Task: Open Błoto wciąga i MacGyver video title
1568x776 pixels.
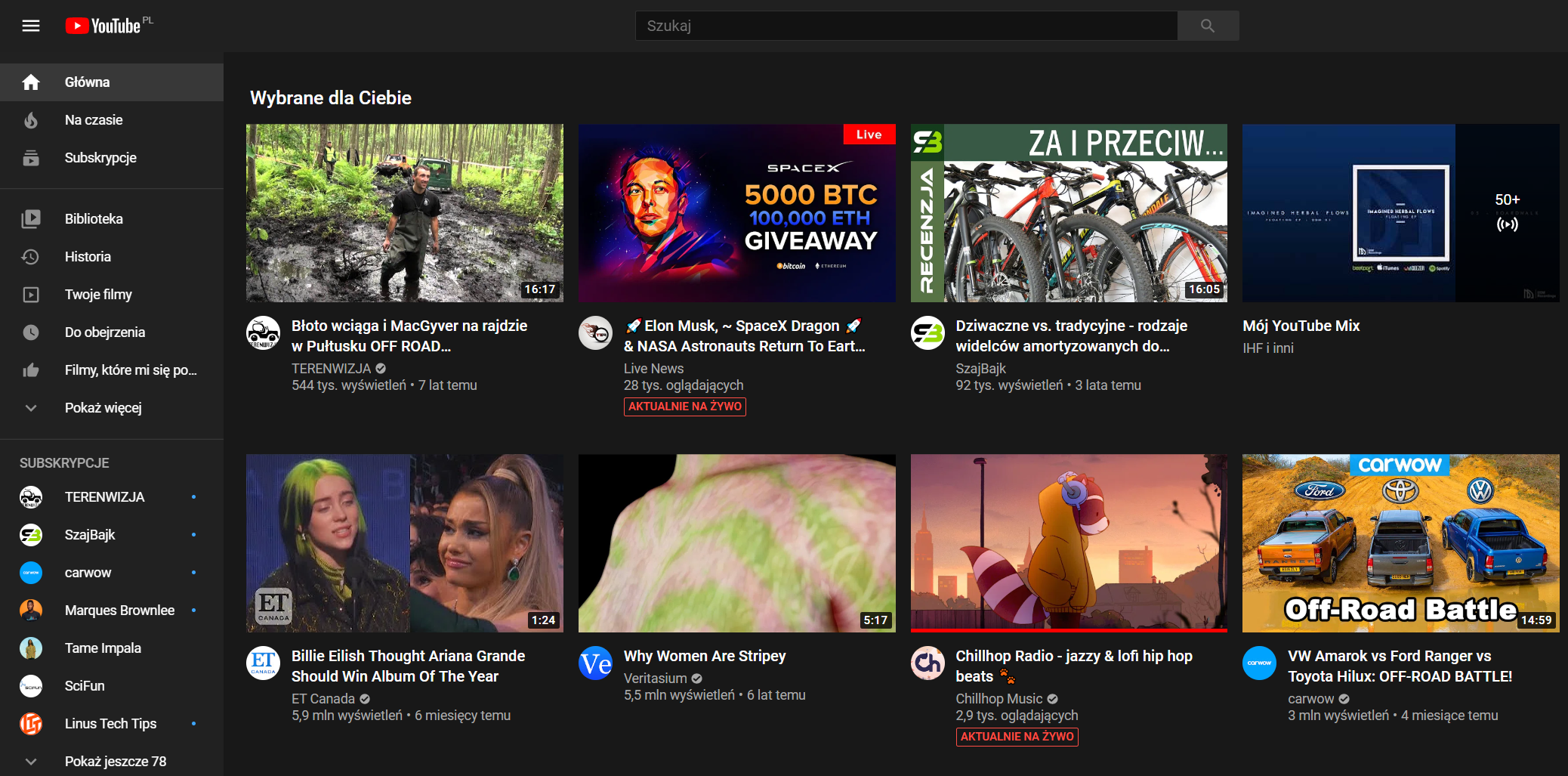Action: pyautogui.click(x=409, y=336)
